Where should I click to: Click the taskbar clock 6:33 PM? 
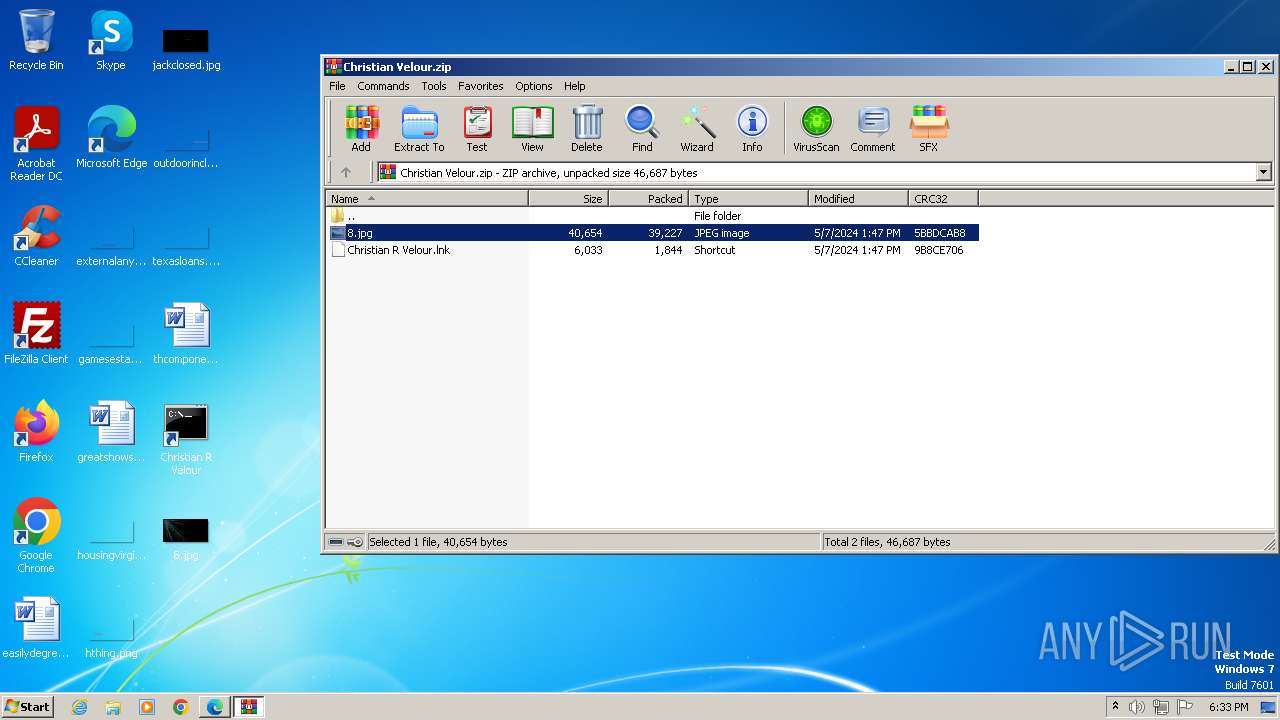(1228, 707)
